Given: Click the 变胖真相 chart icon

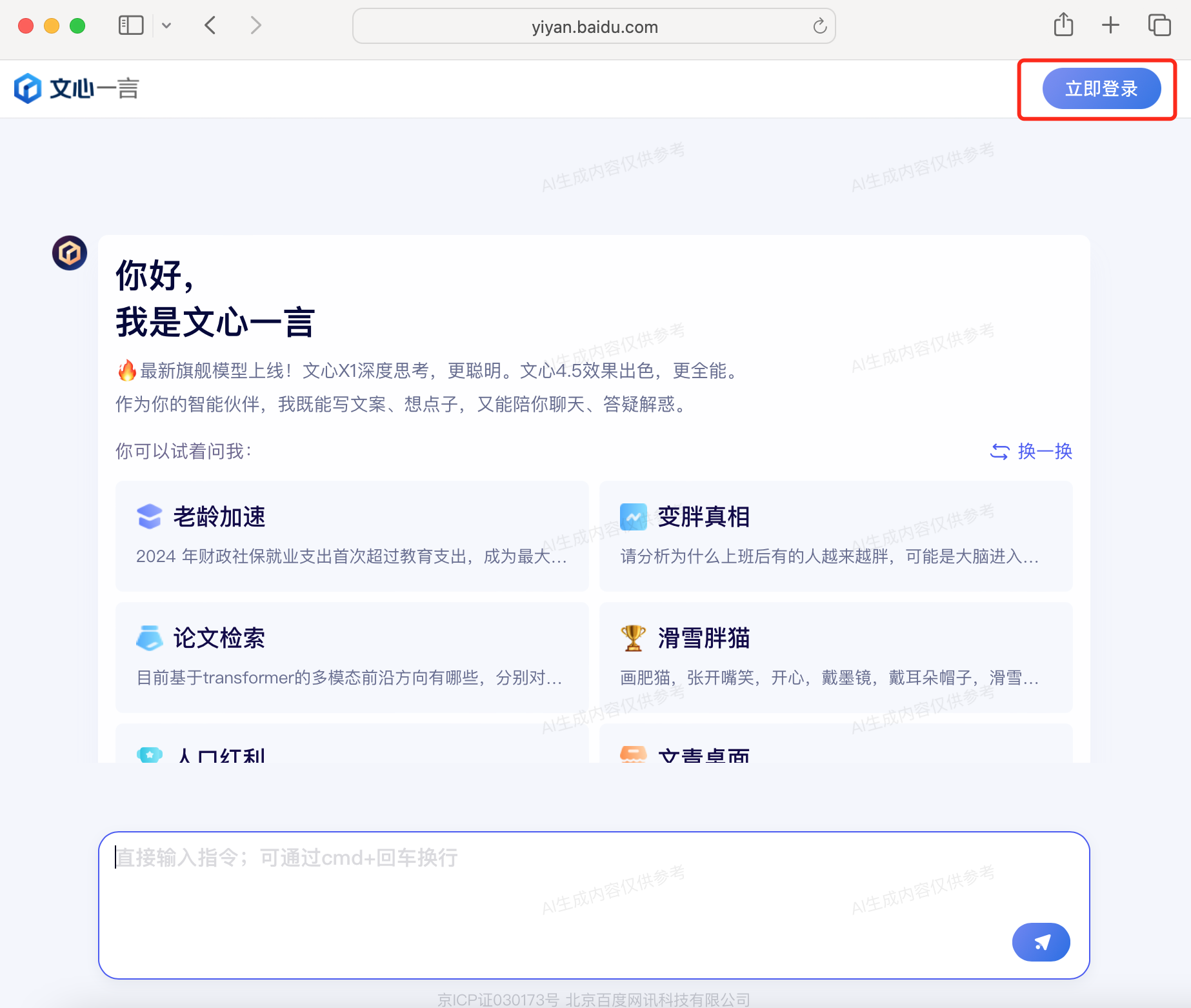Looking at the screenshot, I should pos(633,516).
